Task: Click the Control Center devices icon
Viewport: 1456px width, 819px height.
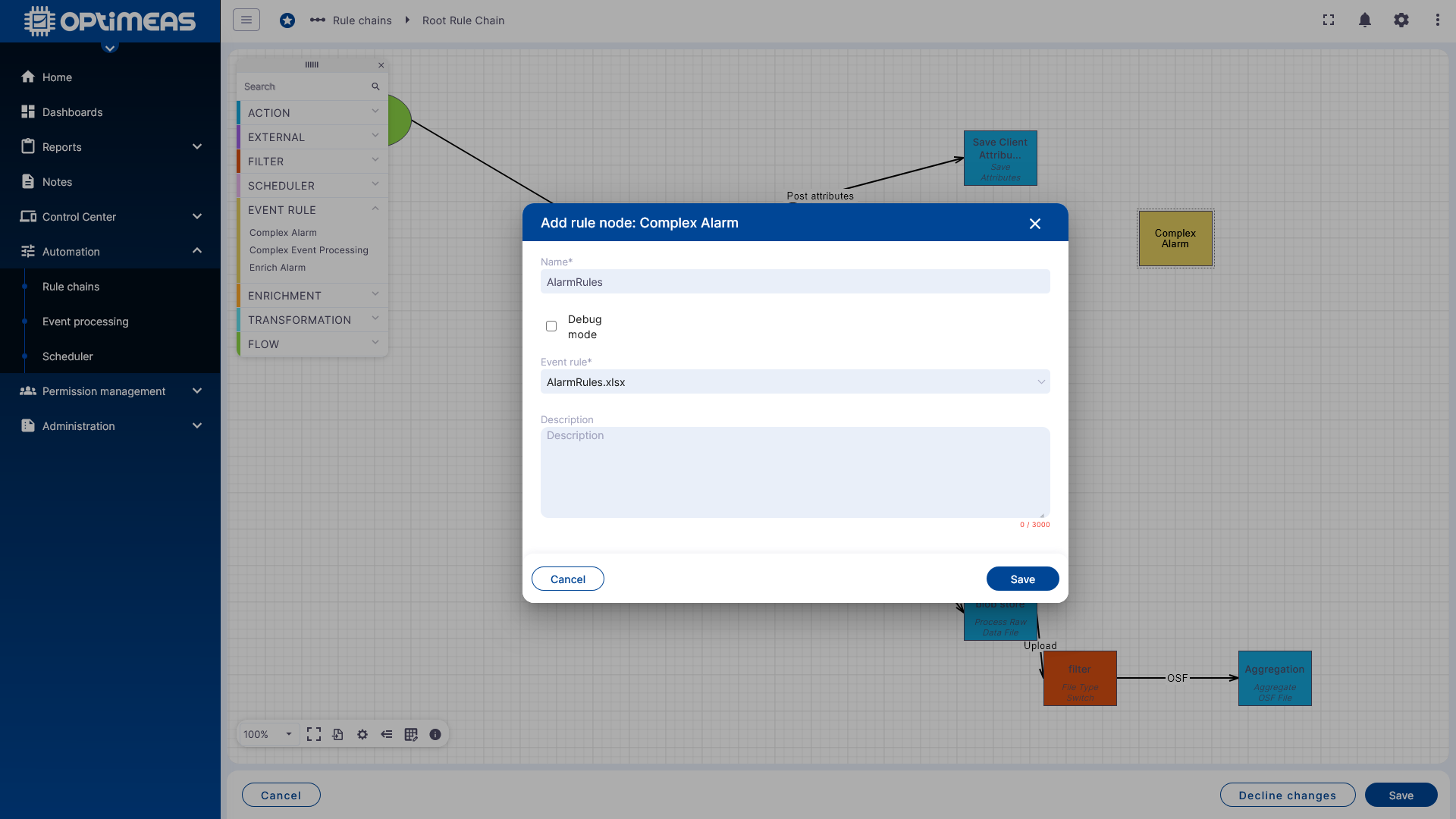Action: click(x=28, y=216)
